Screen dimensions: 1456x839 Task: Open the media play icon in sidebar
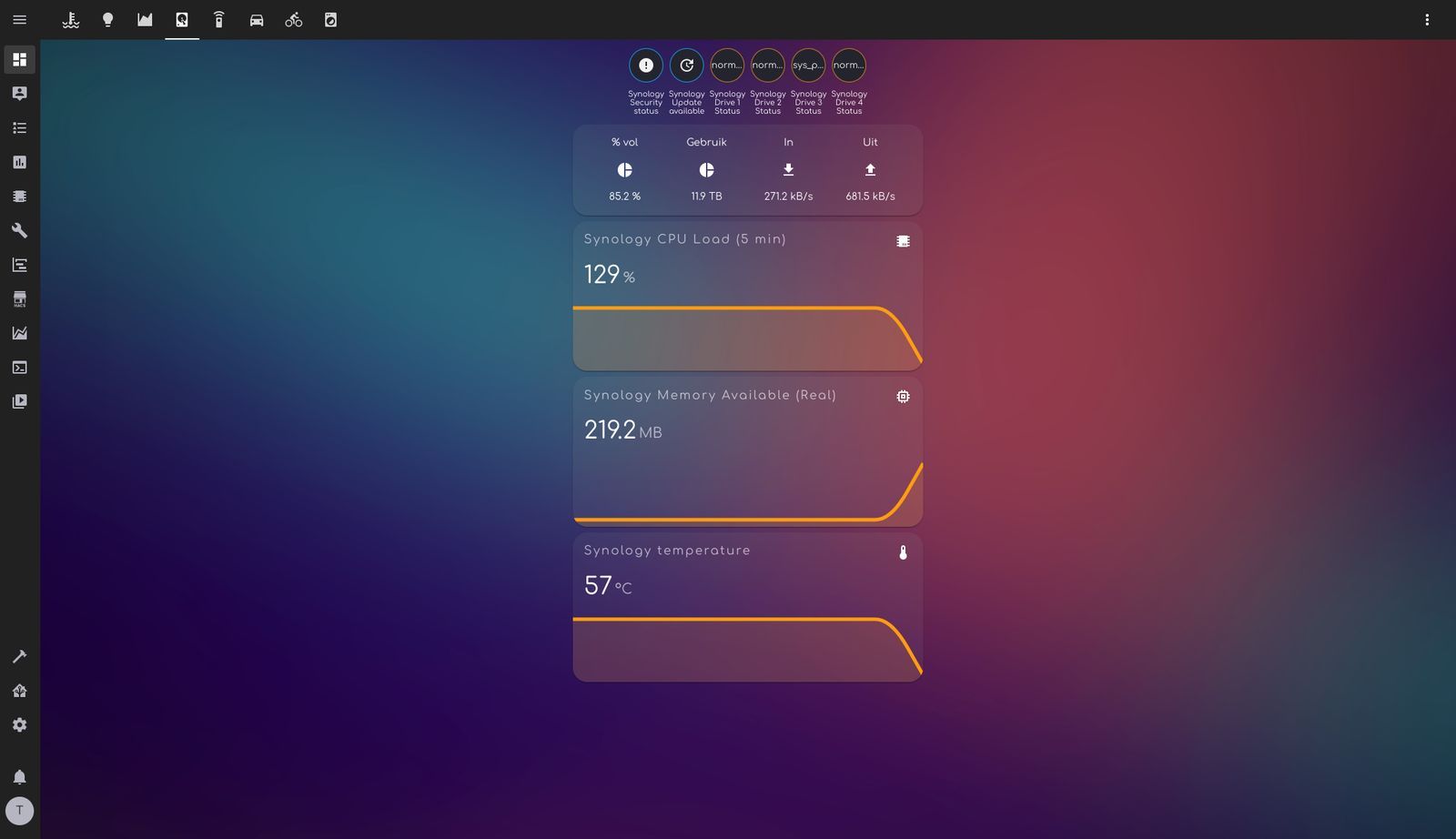pyautogui.click(x=19, y=400)
